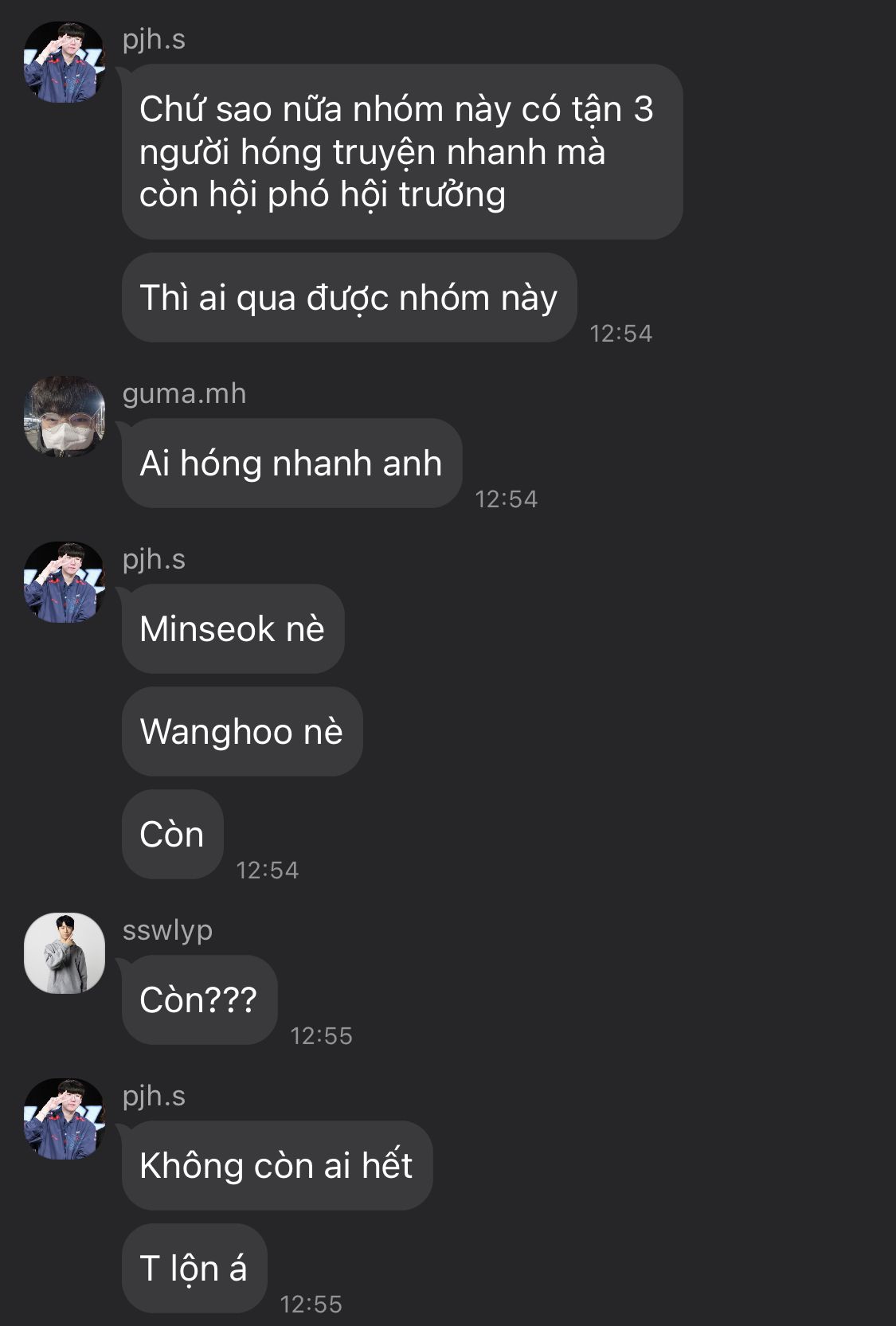Viewport: 896px width, 1326px height.
Task: Tap the 12:55 timestamp beside "Còn???"
Action: [x=321, y=1036]
